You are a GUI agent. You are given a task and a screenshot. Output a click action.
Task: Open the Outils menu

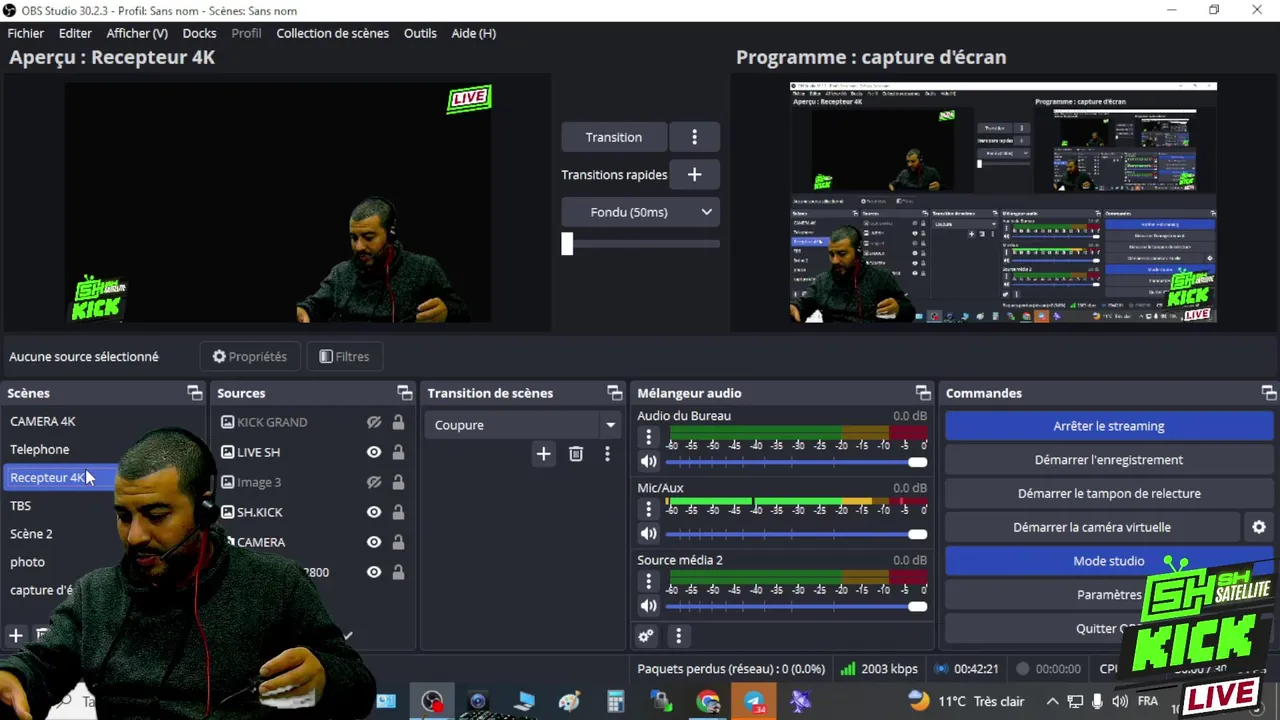(x=420, y=33)
